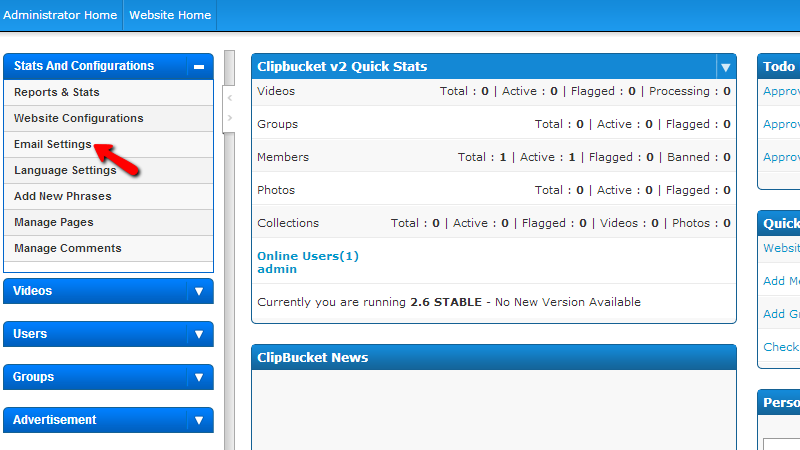This screenshot has width=800, height=450.
Task: Go to Website Home tab
Action: (170, 15)
